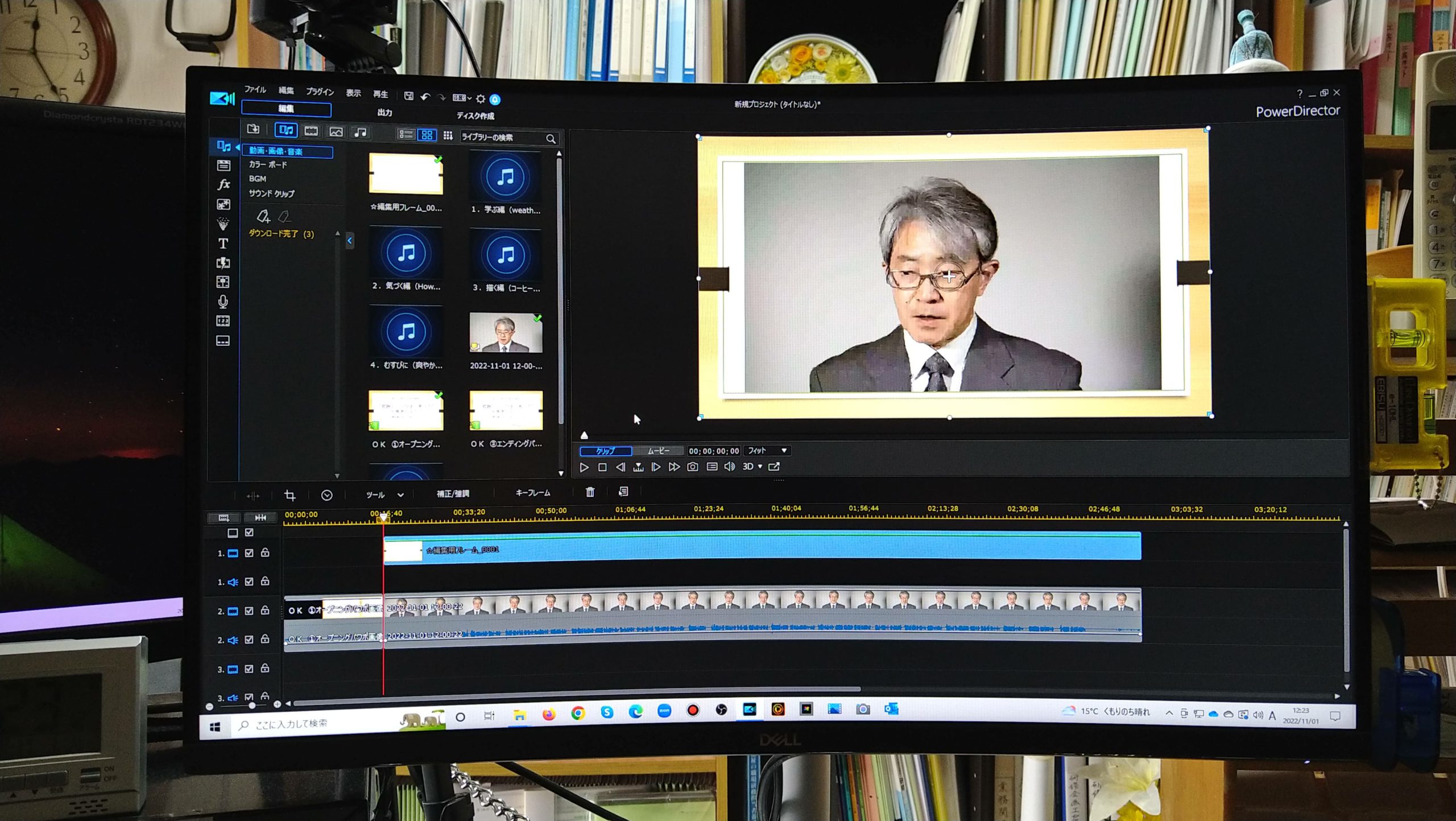Viewport: 1456px width, 821px height.
Task: Toggle enable checkbox for video track 3
Action: (249, 669)
